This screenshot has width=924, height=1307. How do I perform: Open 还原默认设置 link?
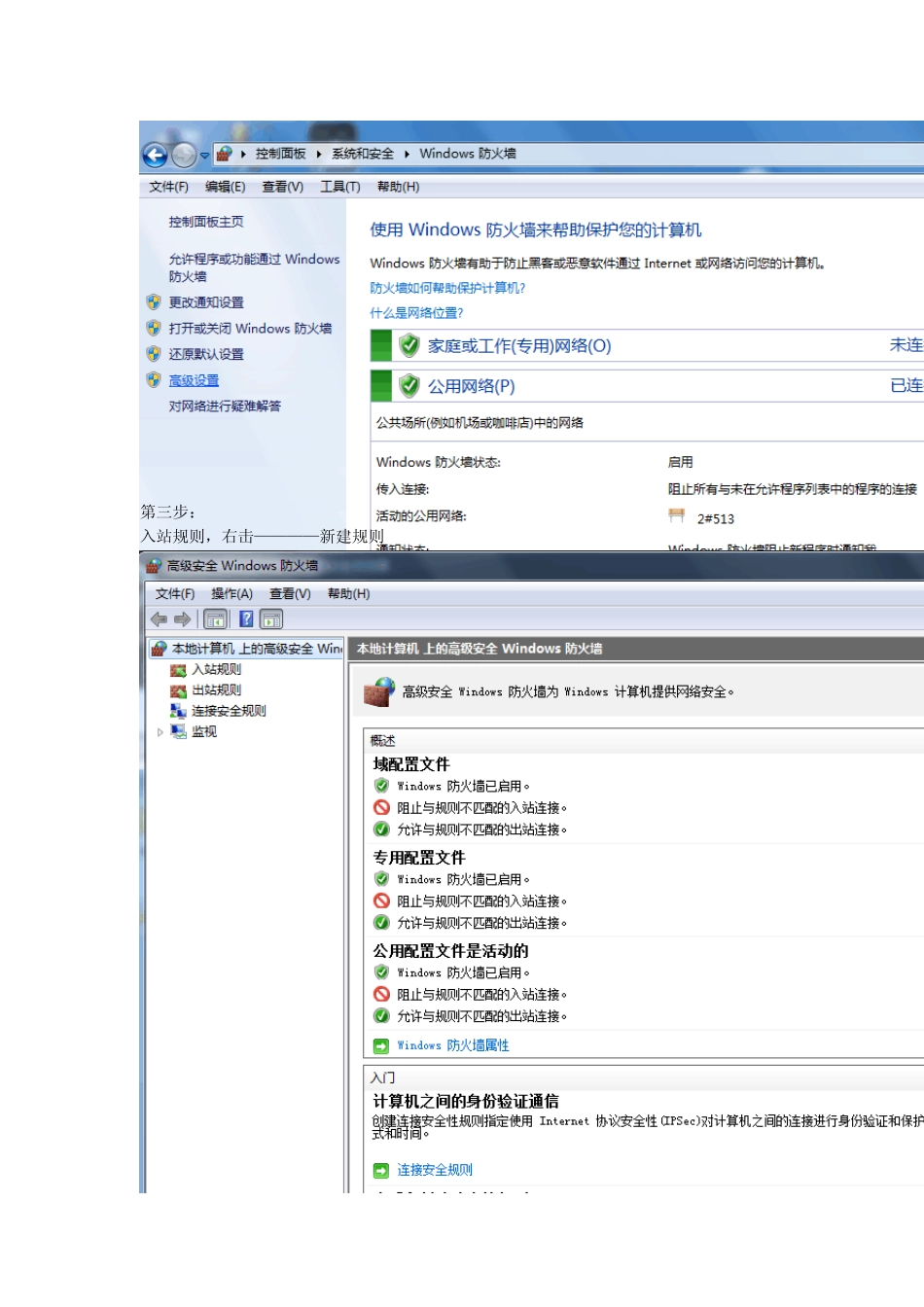coord(206,354)
